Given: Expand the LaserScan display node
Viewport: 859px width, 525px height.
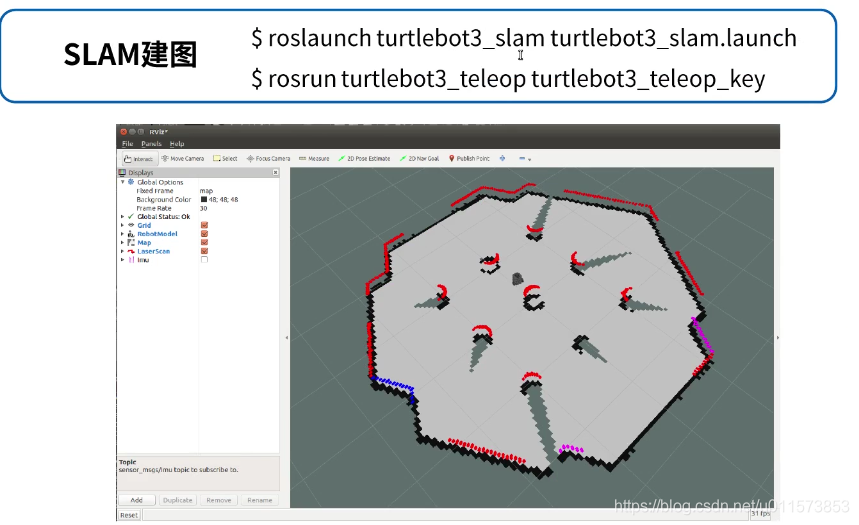Looking at the screenshot, I should click(123, 251).
